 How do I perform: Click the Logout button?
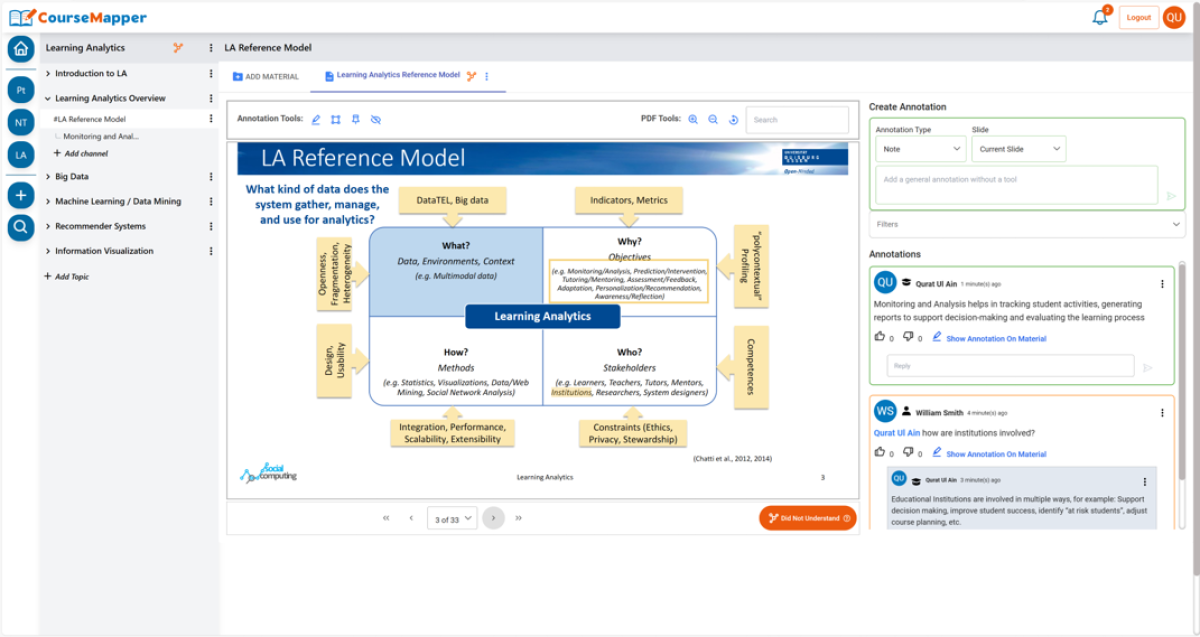(x=1138, y=18)
